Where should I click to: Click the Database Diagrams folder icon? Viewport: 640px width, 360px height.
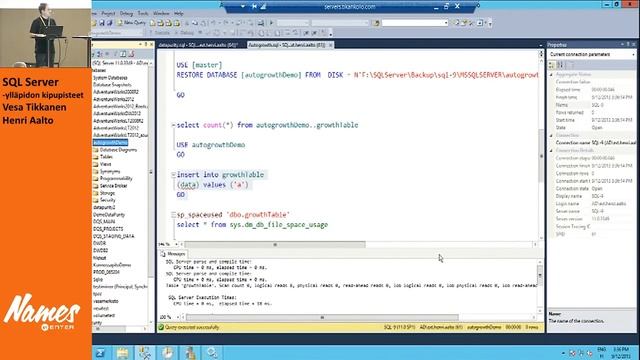pos(96,150)
